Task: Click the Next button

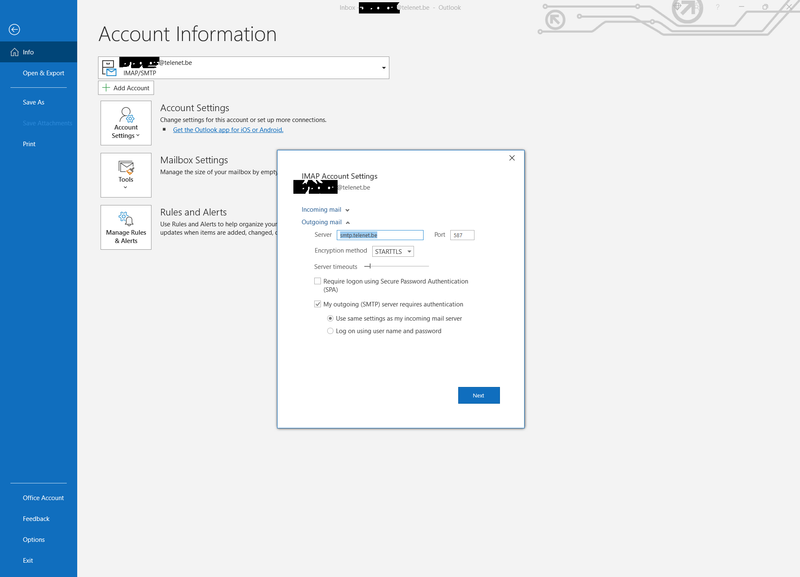Action: (x=478, y=395)
